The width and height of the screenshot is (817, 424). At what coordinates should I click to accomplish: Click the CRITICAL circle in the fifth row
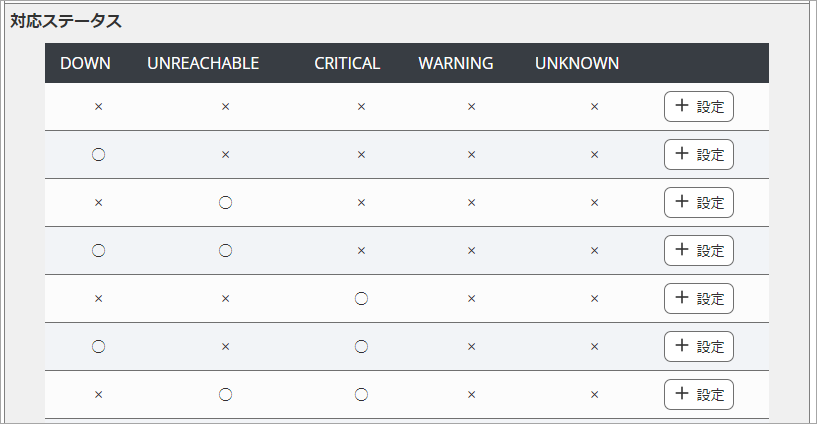click(361, 298)
